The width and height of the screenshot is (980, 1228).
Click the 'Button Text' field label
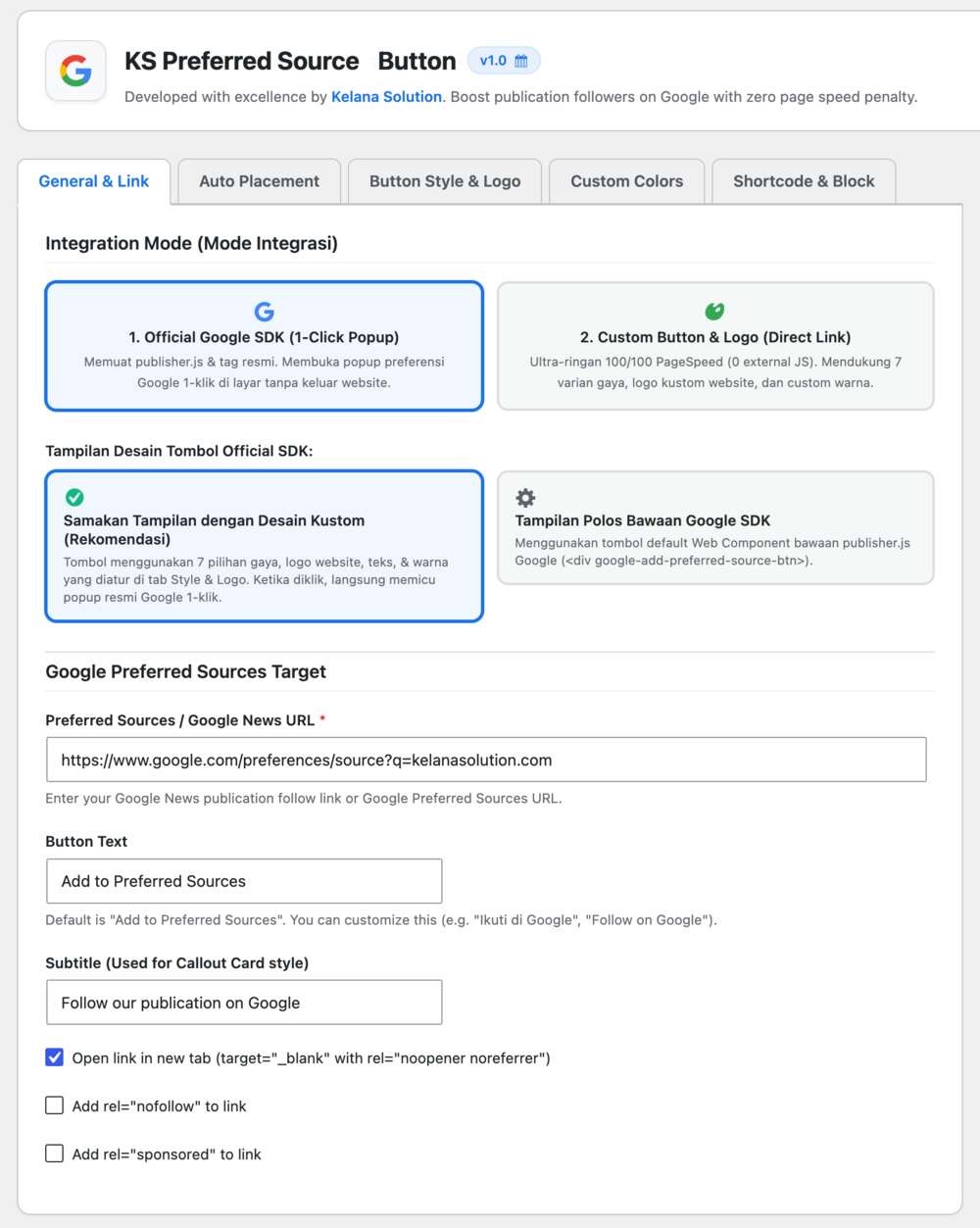pyautogui.click(x=86, y=842)
